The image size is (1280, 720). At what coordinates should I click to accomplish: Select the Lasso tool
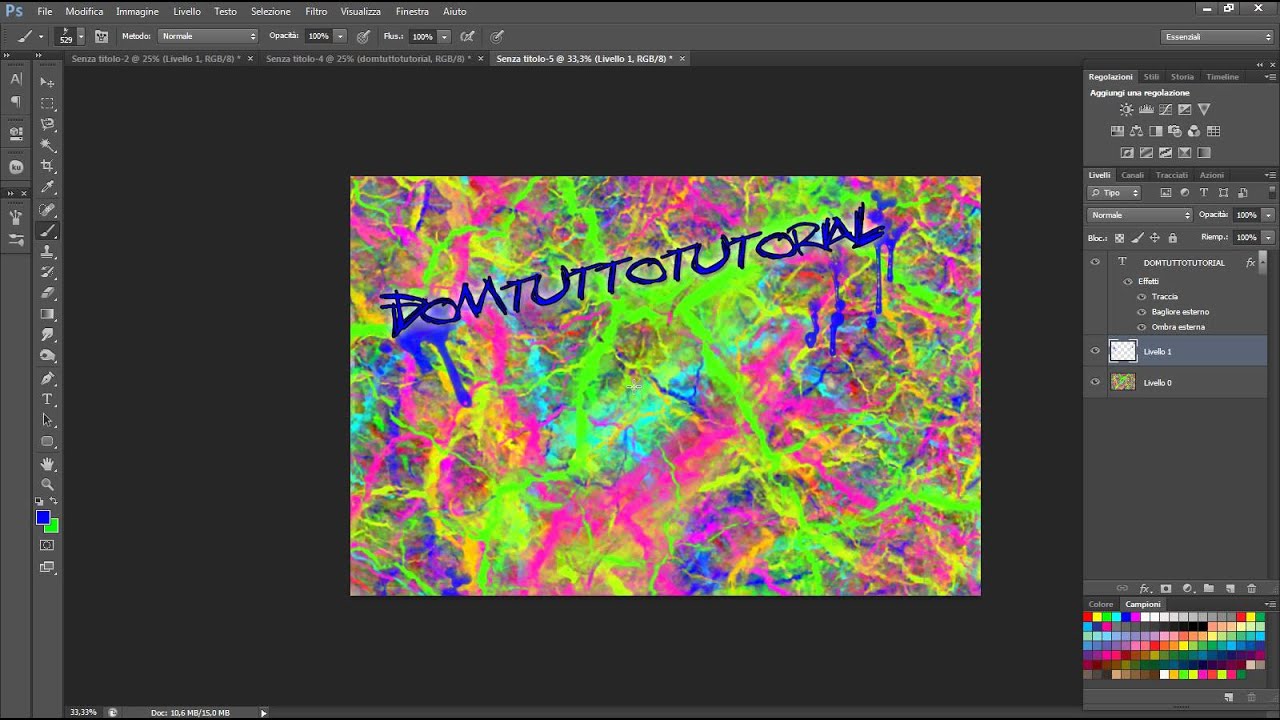pos(47,124)
